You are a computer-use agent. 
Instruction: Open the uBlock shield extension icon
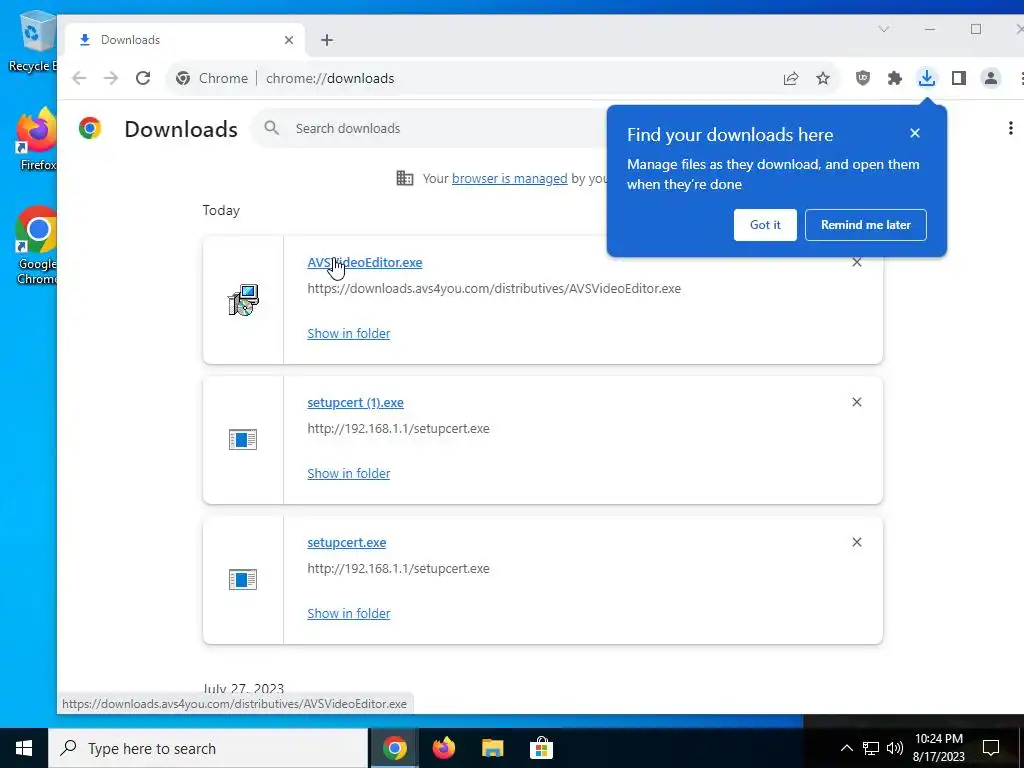click(863, 78)
